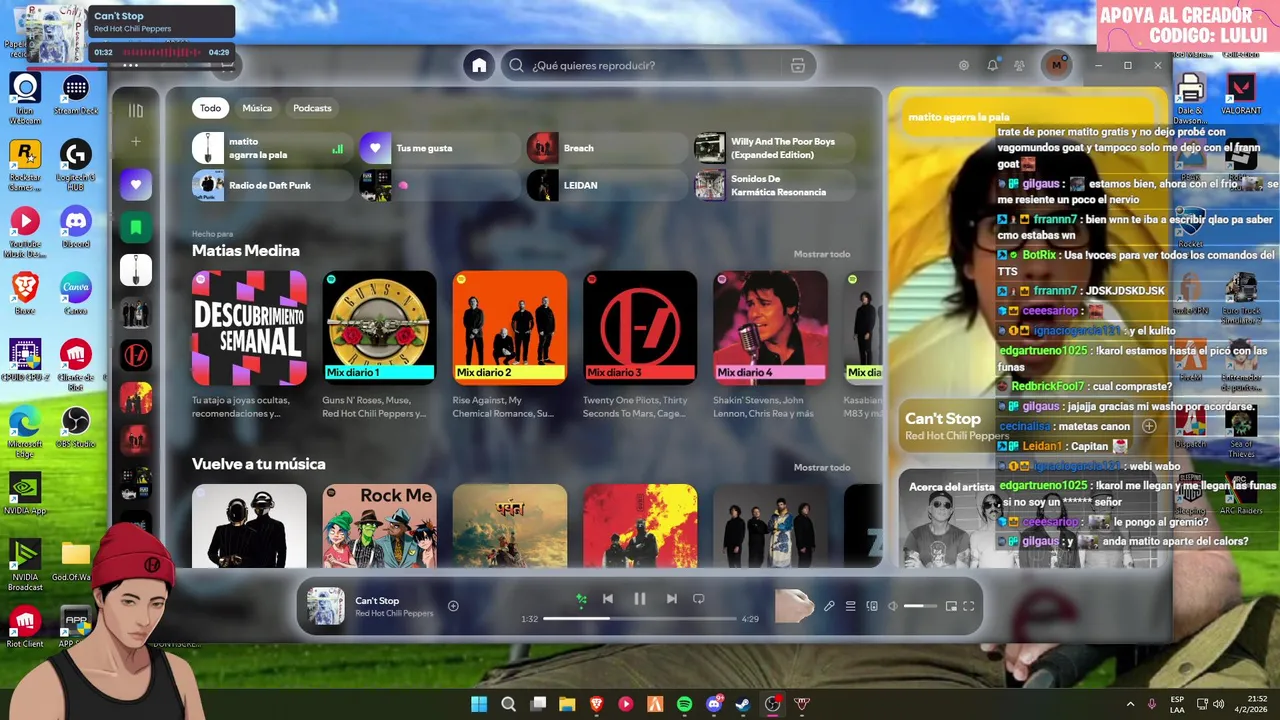The image size is (1280, 720).
Task: Open the 'Rock Me' Gorillaz card
Action: point(379,526)
